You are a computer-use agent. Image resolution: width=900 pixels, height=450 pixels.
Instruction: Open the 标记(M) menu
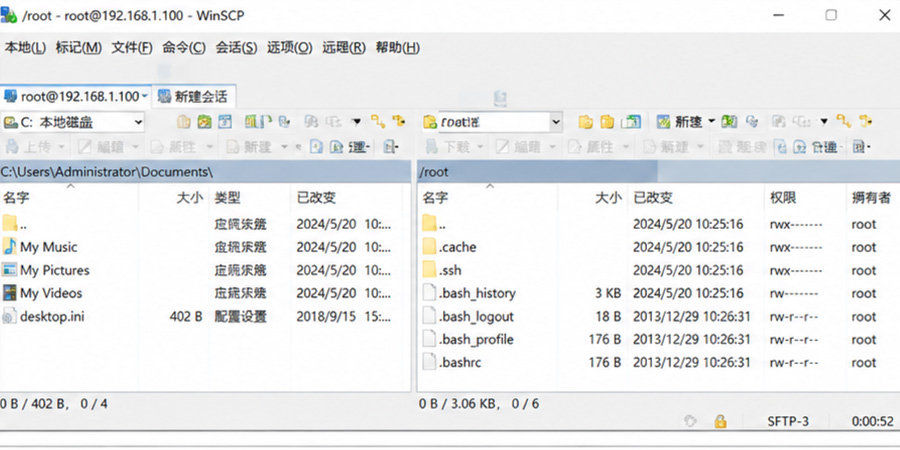click(x=79, y=48)
